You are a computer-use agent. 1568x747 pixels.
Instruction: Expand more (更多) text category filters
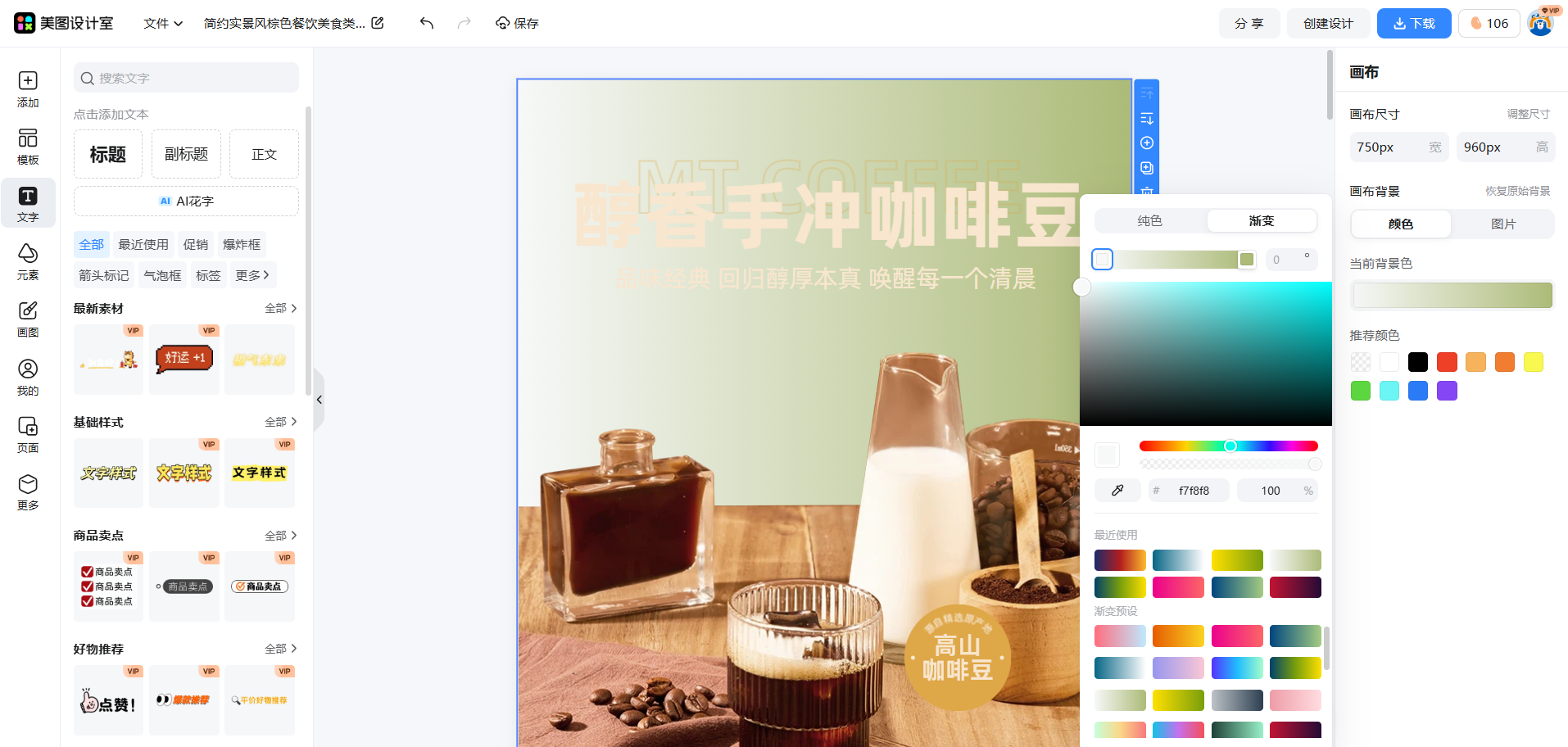tap(252, 275)
